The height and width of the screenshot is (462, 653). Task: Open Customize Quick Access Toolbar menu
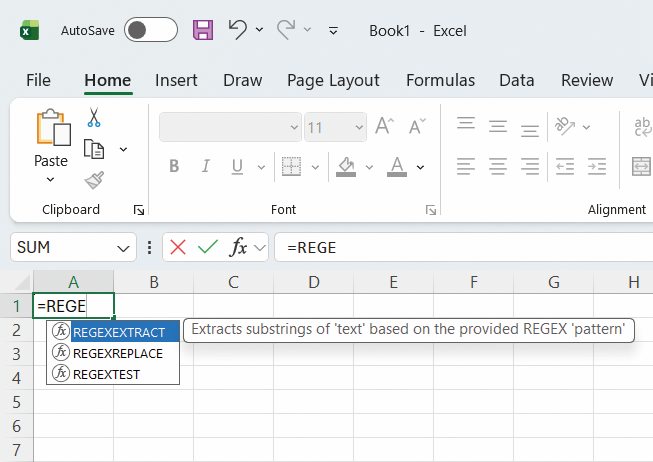pos(333,30)
